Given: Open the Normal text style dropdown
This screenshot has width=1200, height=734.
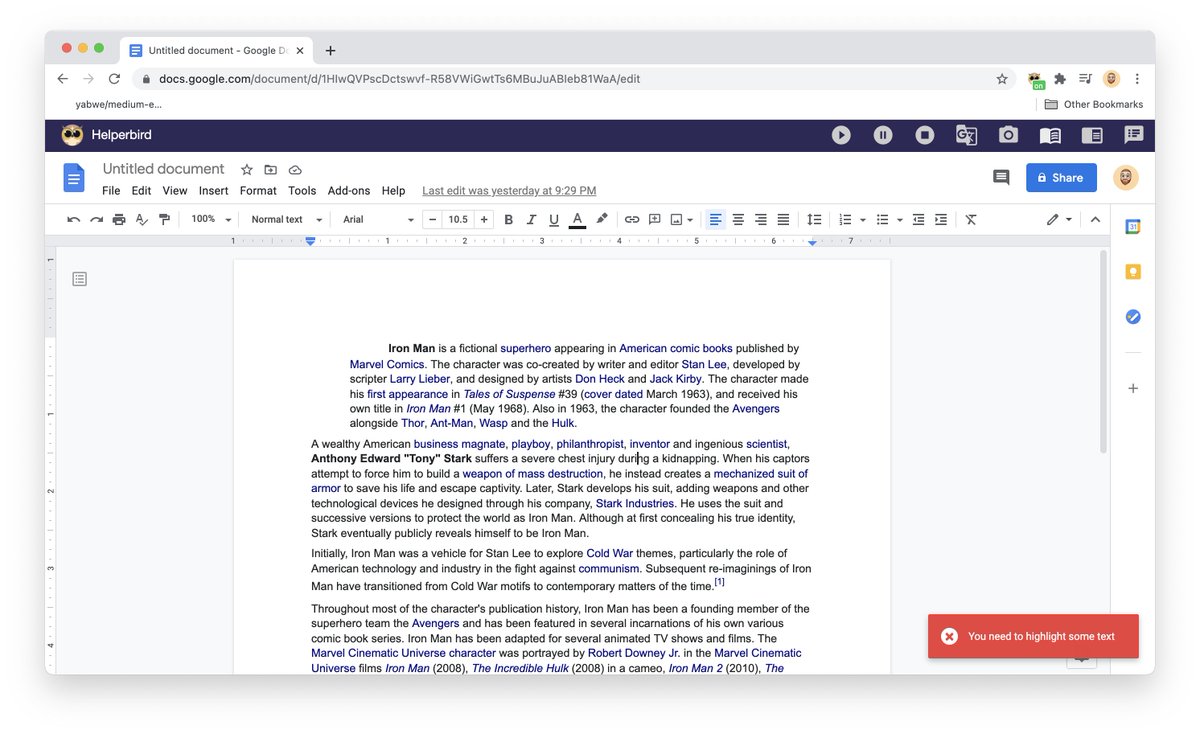Looking at the screenshot, I should (286, 219).
